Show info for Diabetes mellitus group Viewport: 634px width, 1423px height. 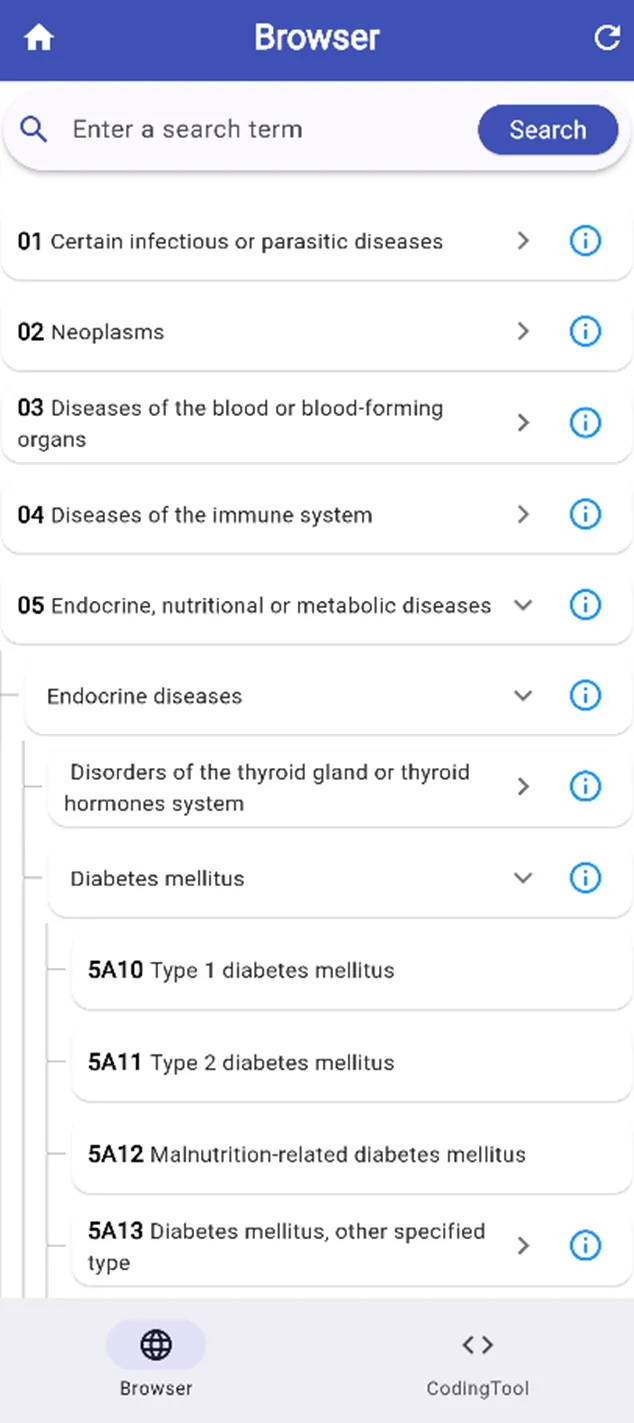585,878
